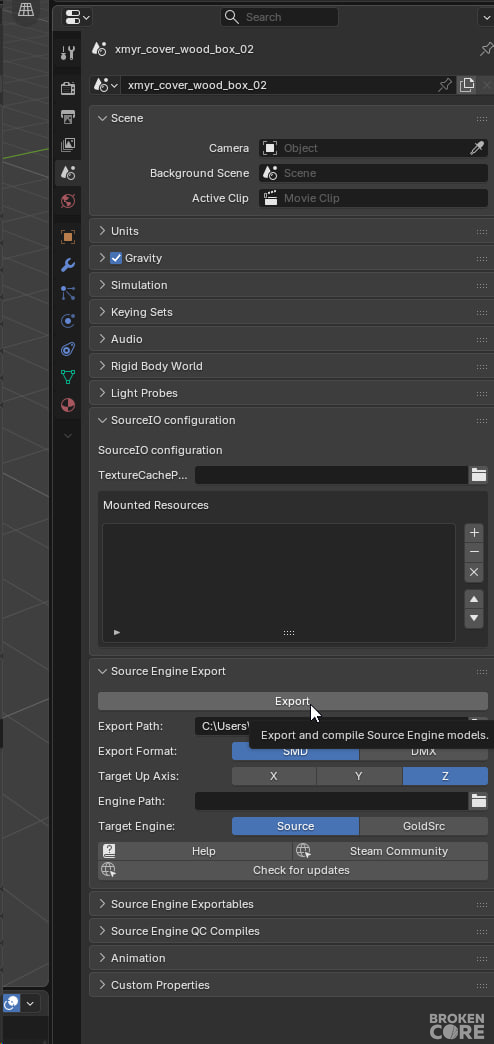Open the Output properties tab
Viewport: 494px width, 1044px height.
point(68,117)
